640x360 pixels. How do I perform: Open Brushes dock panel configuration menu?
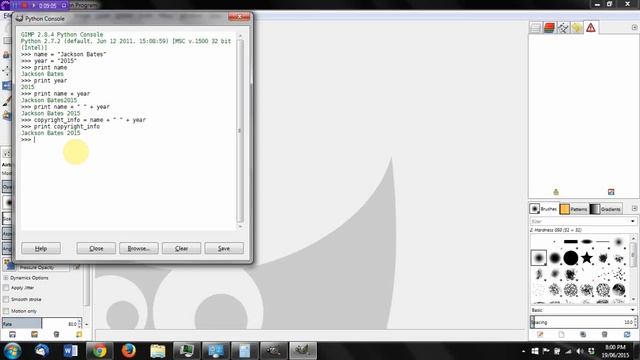pyautogui.click(x=634, y=208)
